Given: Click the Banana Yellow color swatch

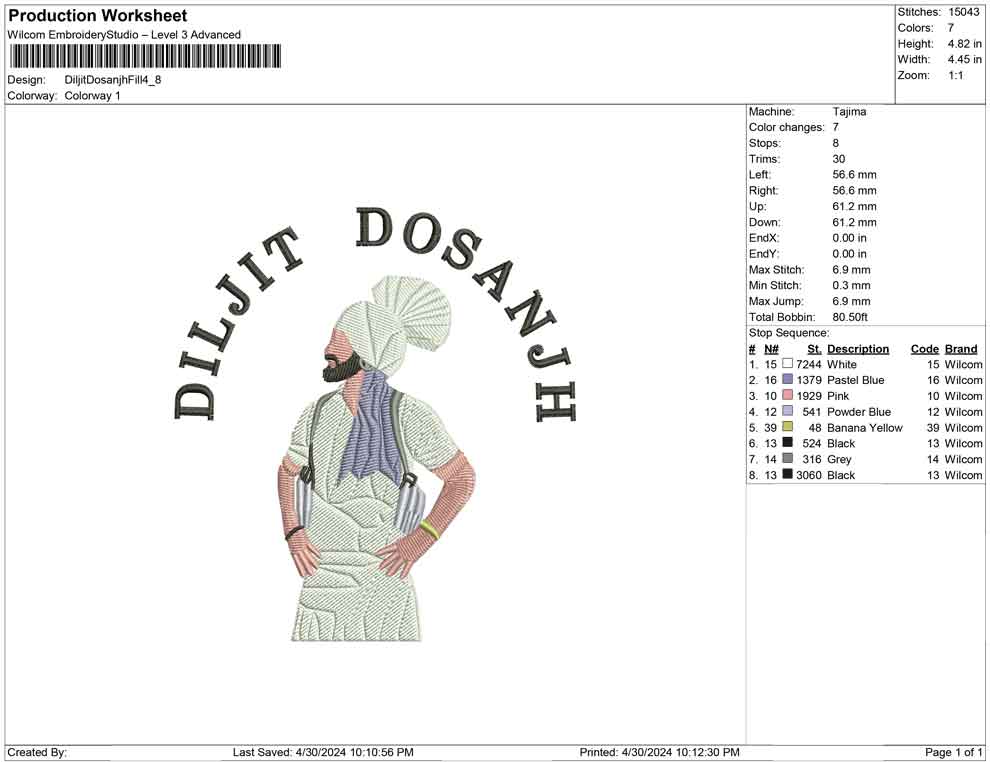Looking at the screenshot, I should [x=787, y=427].
